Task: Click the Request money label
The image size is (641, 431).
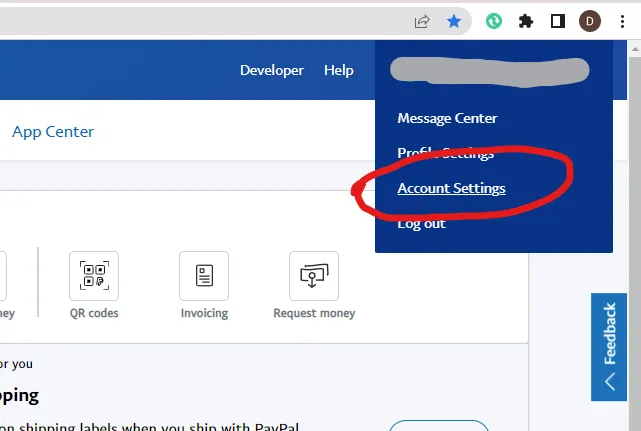Action: [314, 313]
